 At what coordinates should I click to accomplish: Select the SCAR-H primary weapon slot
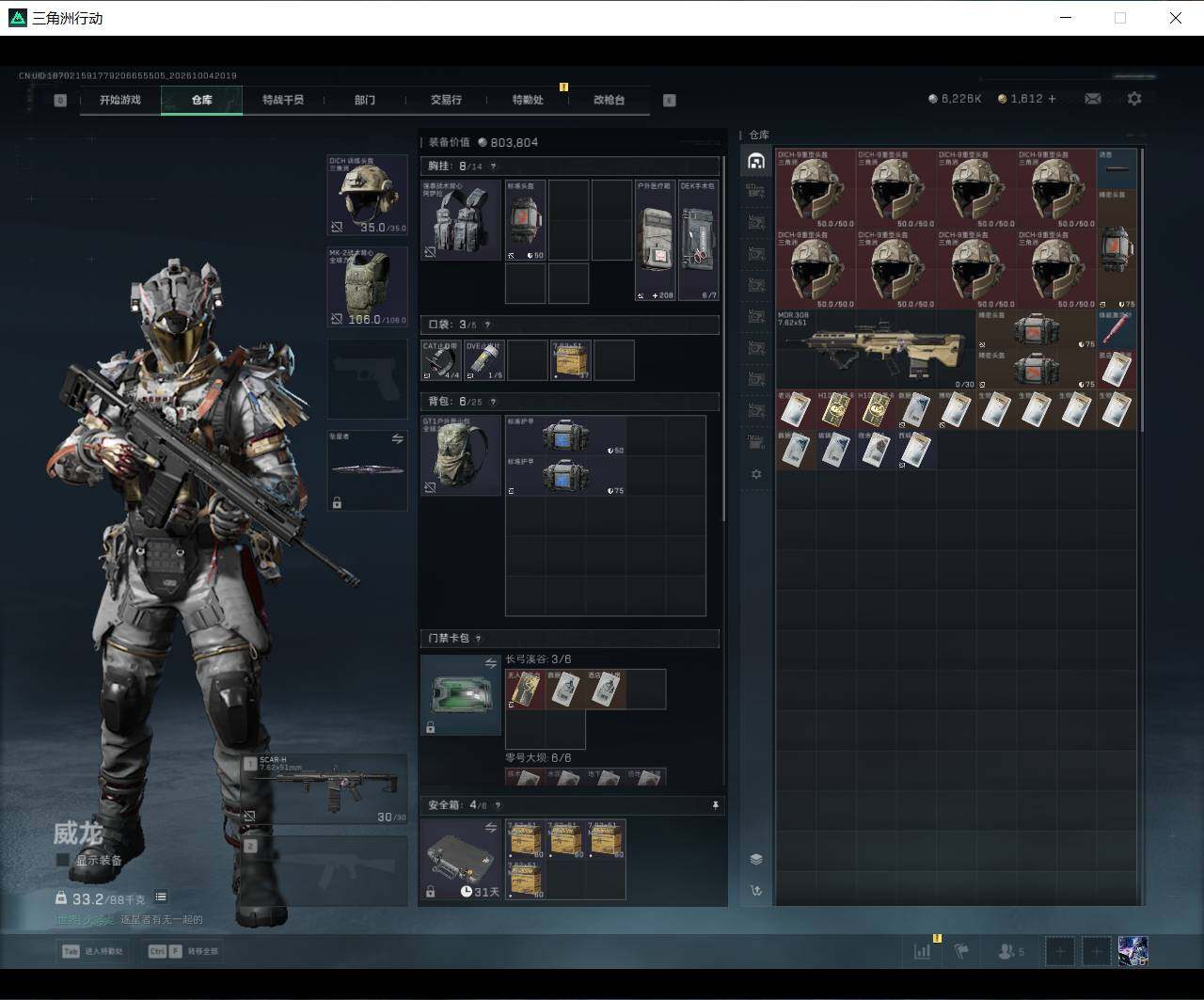(x=325, y=788)
